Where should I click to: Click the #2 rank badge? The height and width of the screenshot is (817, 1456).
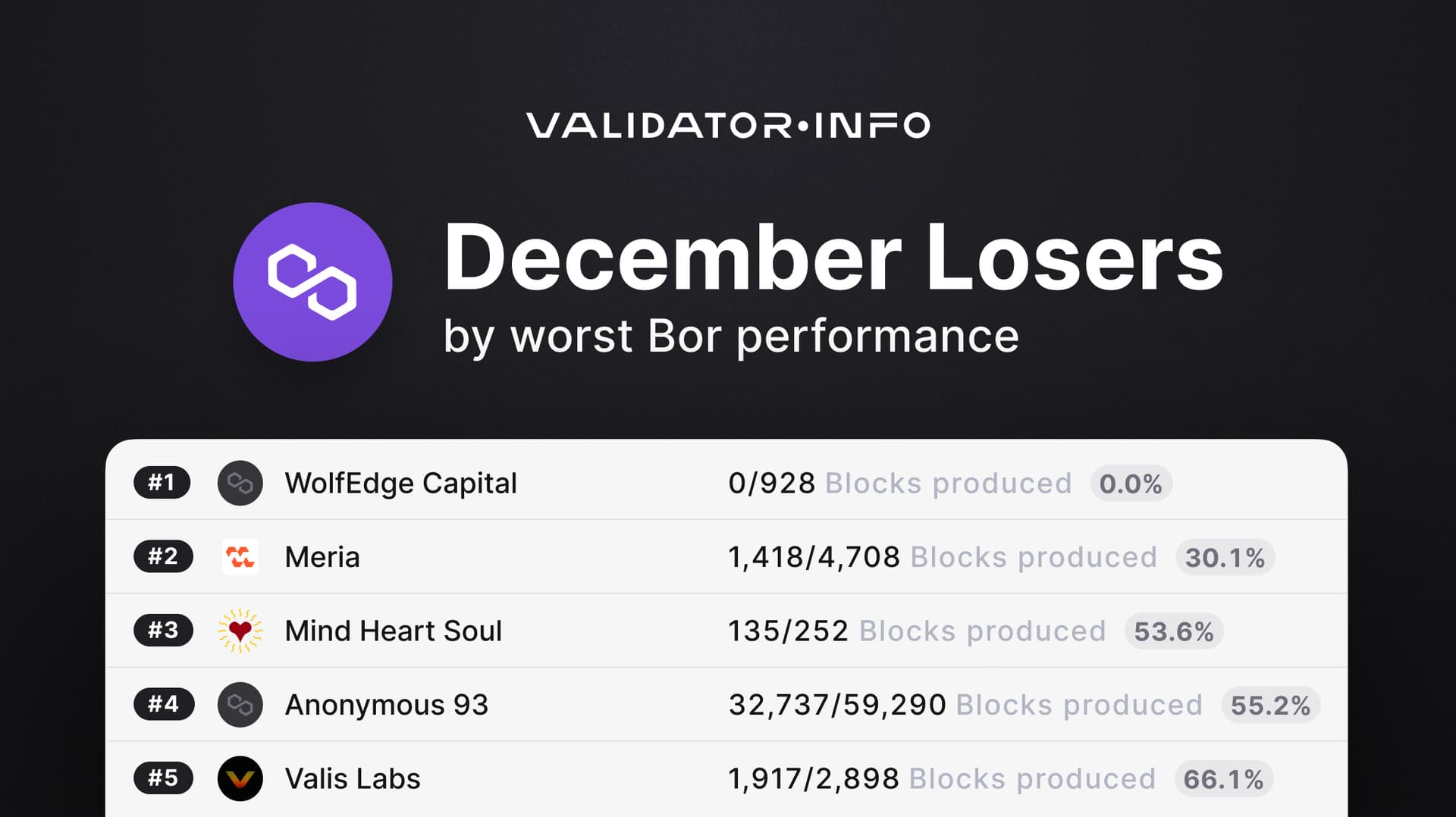click(163, 556)
